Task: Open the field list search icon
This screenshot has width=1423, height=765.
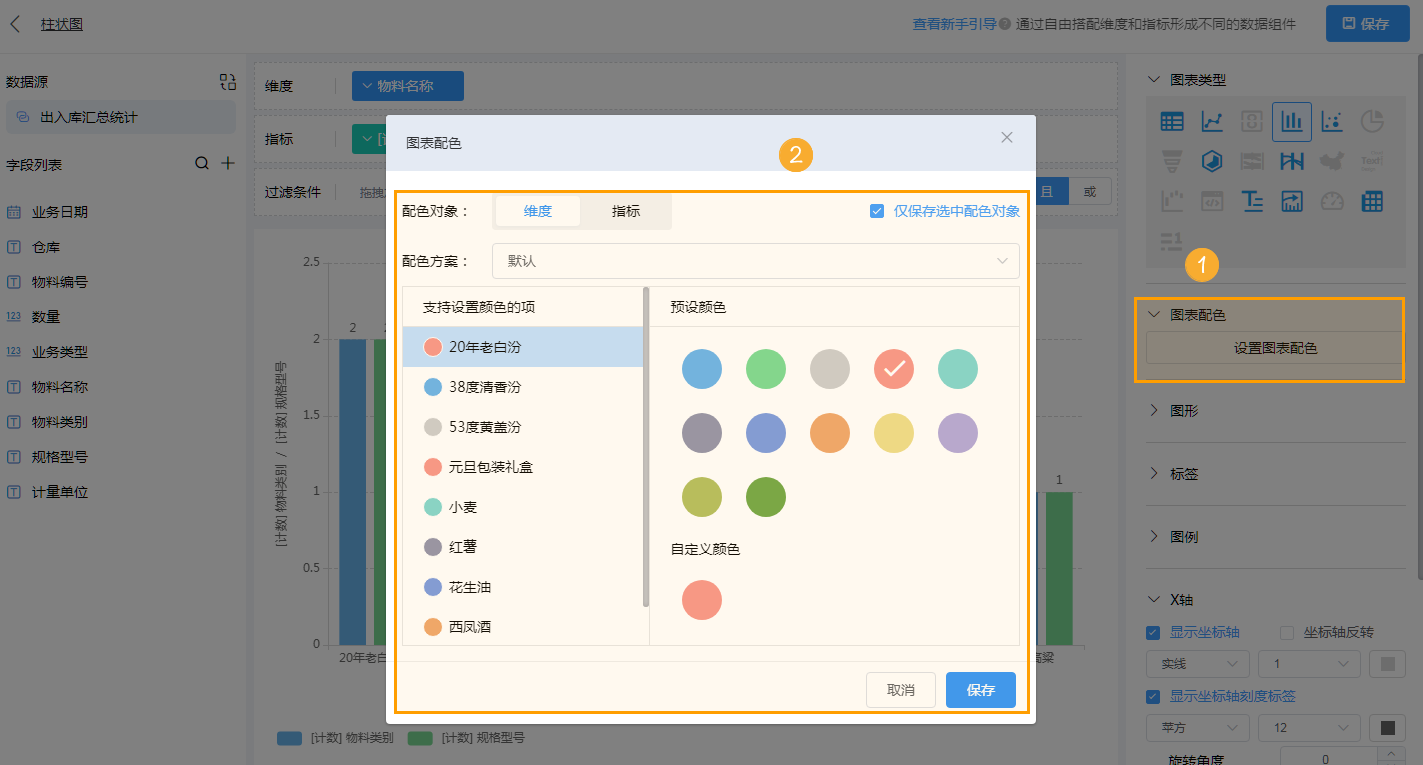Action: point(204,164)
